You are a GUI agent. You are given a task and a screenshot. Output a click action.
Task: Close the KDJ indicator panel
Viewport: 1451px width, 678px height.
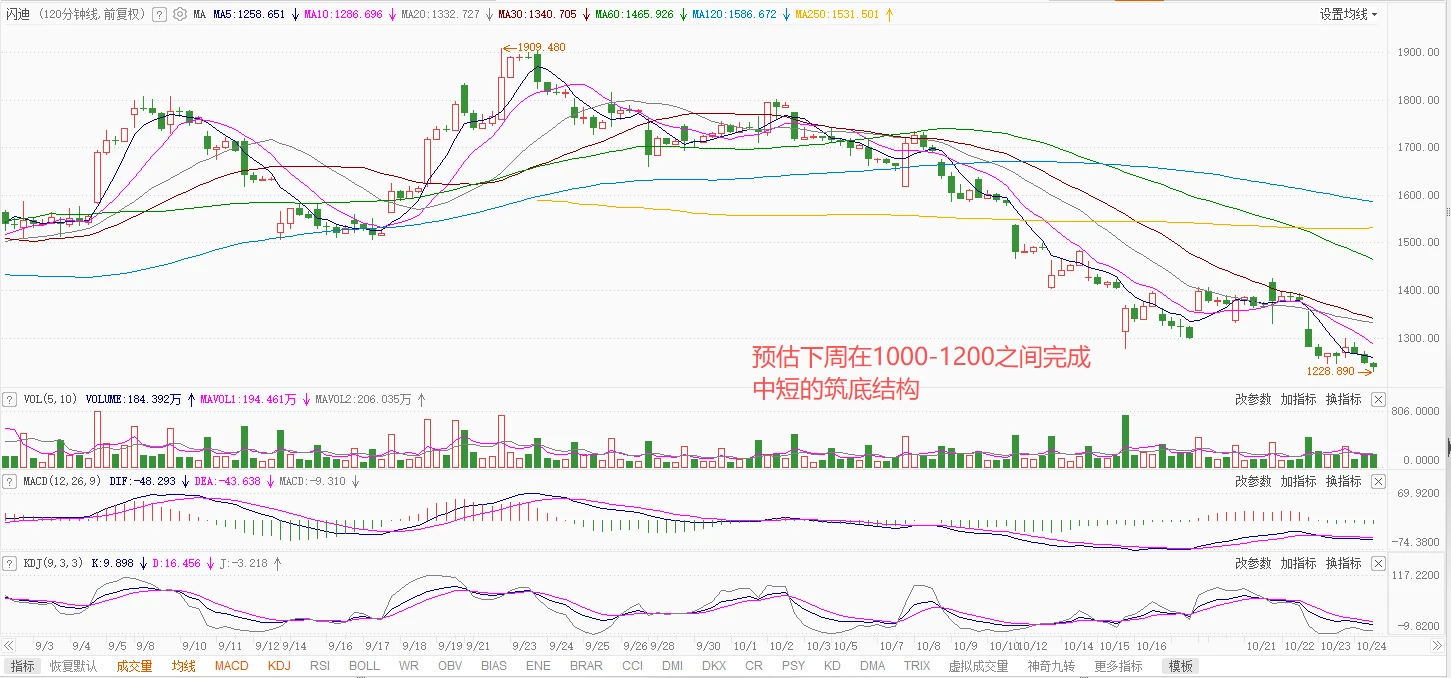(x=1378, y=563)
